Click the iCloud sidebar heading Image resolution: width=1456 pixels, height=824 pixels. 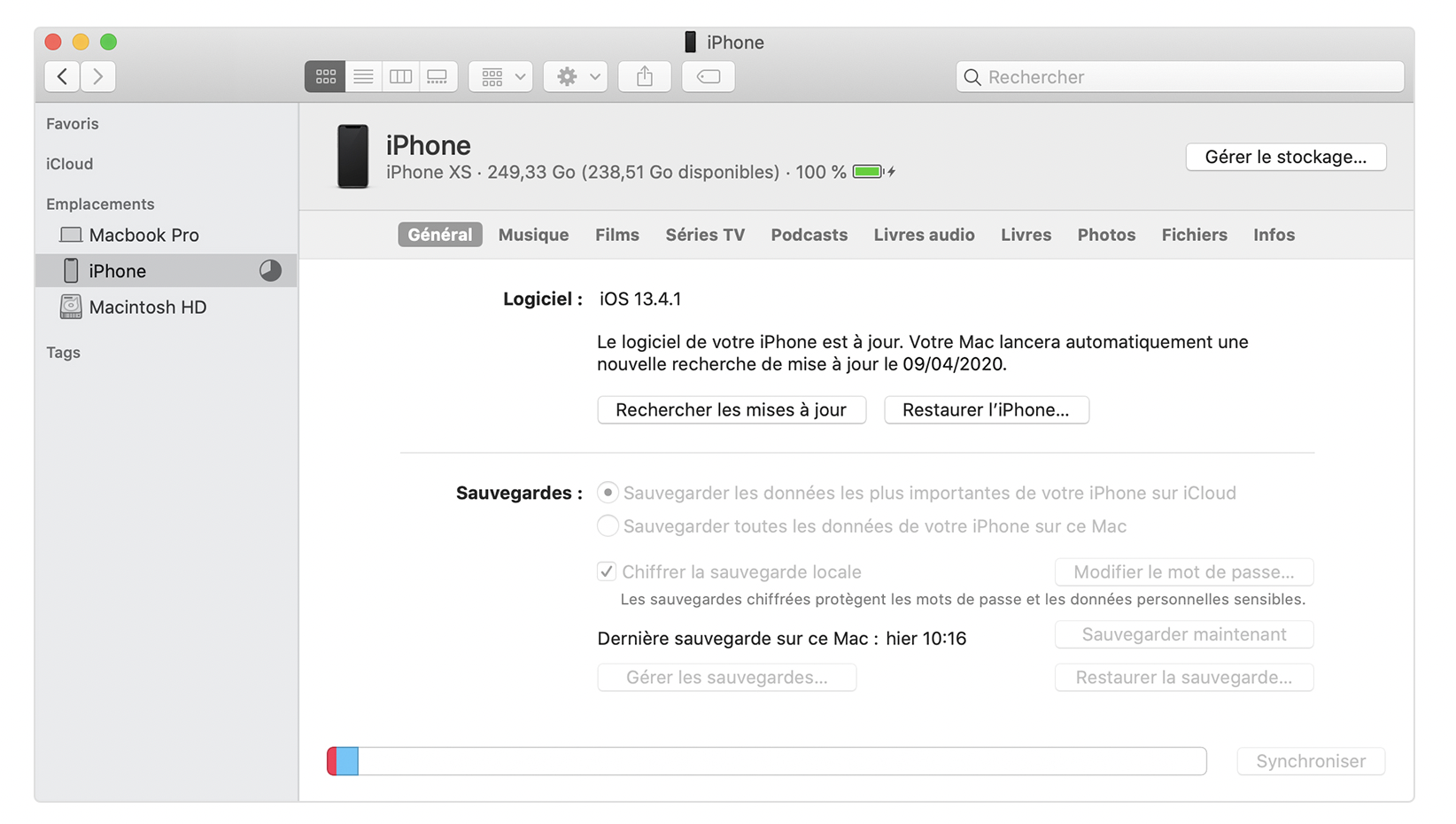tap(70, 164)
